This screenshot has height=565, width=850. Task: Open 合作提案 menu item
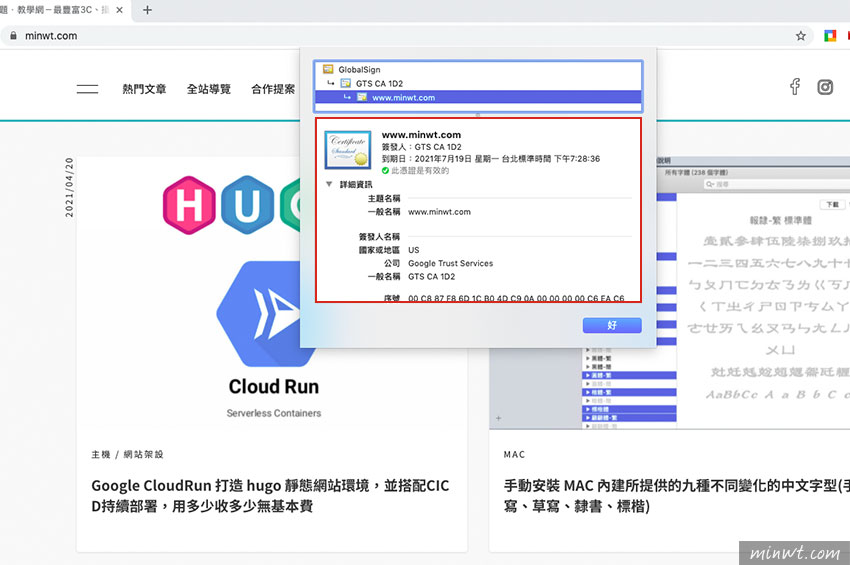coord(273,89)
